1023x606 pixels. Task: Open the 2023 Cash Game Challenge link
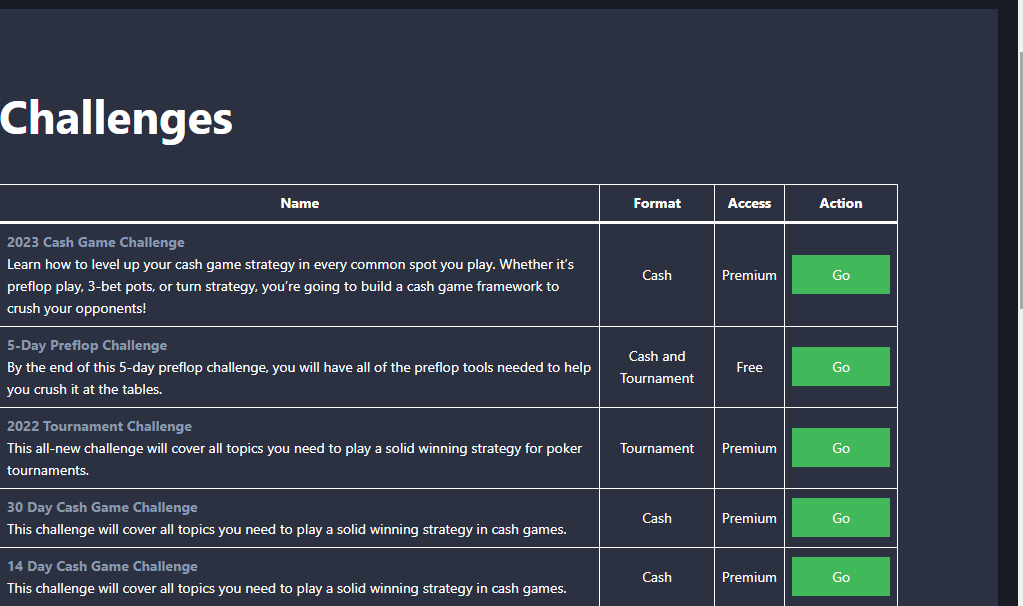(96, 242)
